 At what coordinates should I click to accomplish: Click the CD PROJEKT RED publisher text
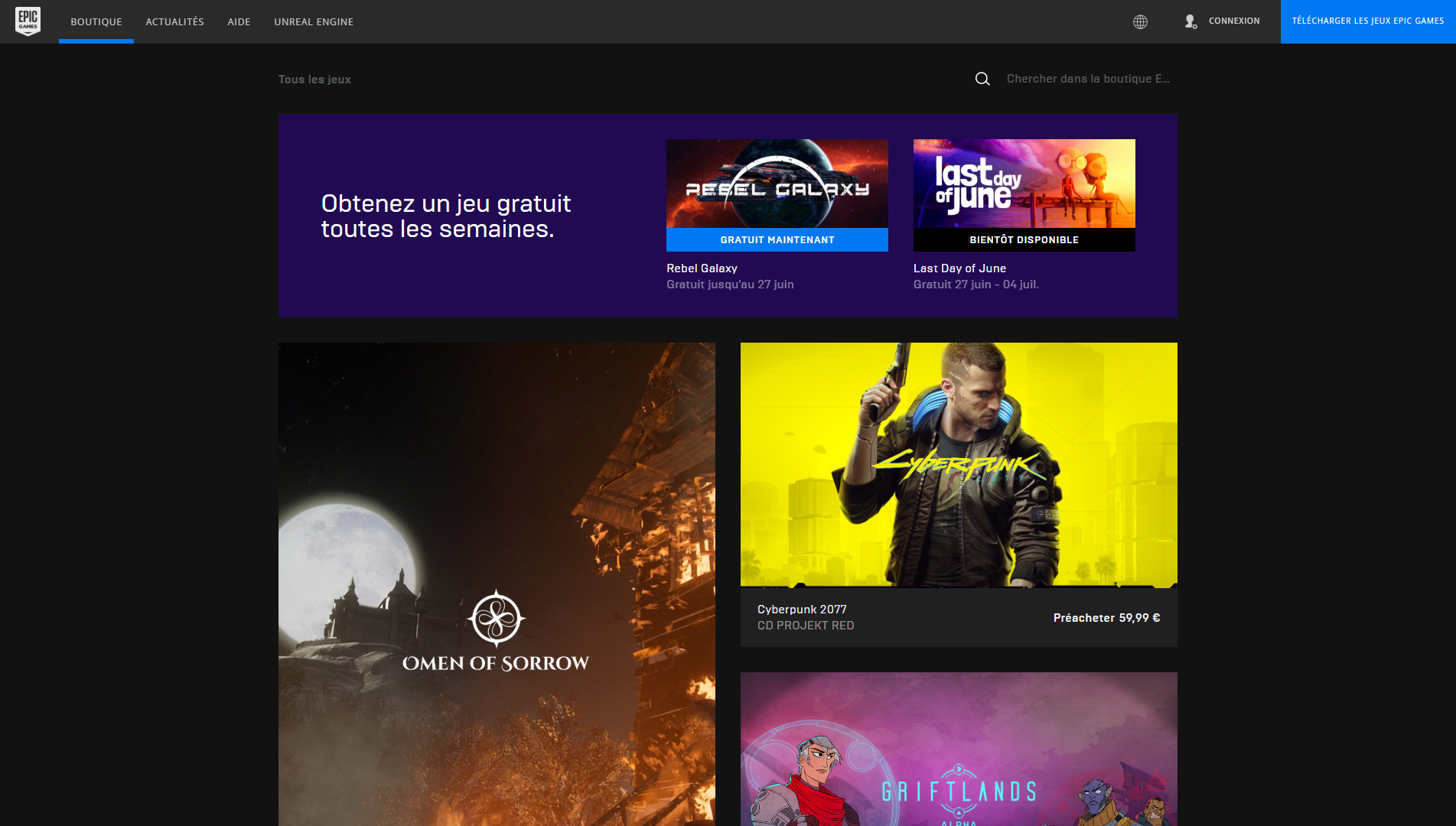click(806, 626)
